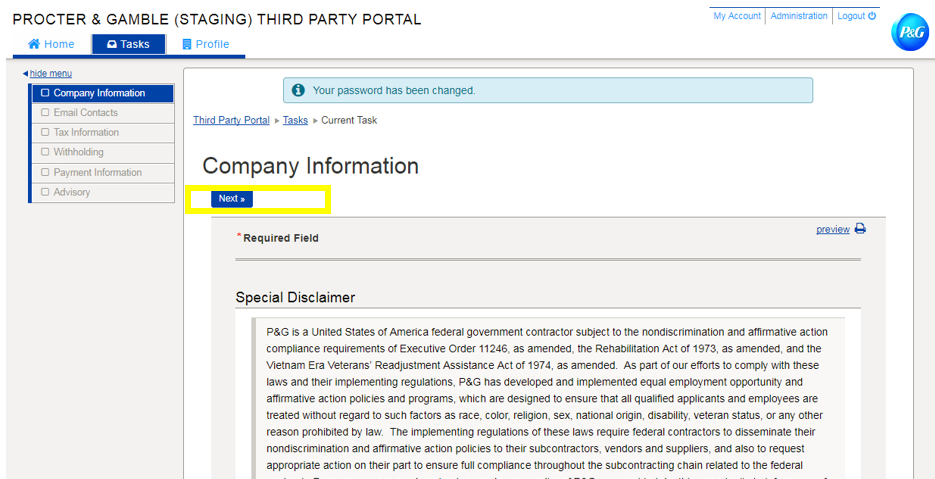This screenshot has width=935, height=479.
Task: Select Payment Information in side menu
Action: [x=103, y=172]
